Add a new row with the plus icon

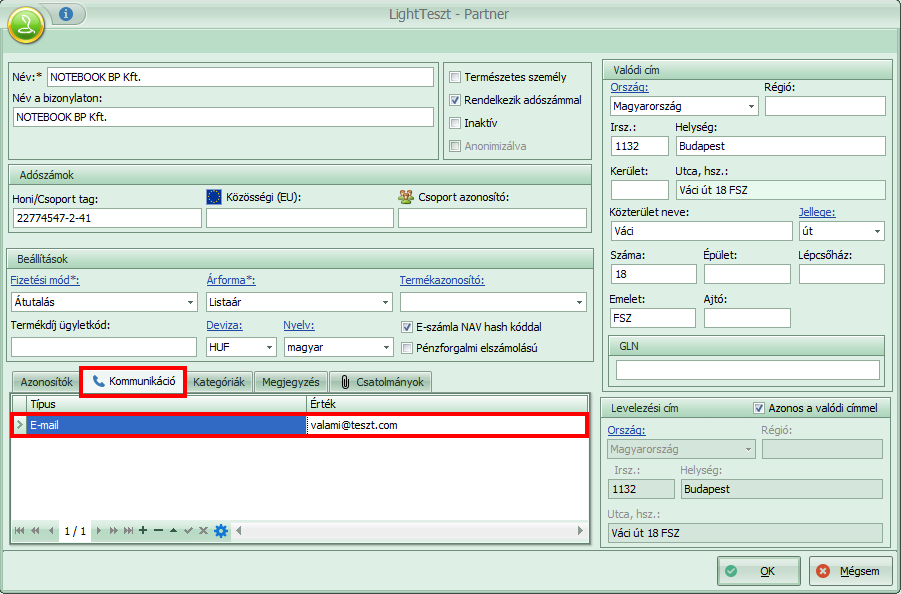pyautogui.click(x=143, y=530)
